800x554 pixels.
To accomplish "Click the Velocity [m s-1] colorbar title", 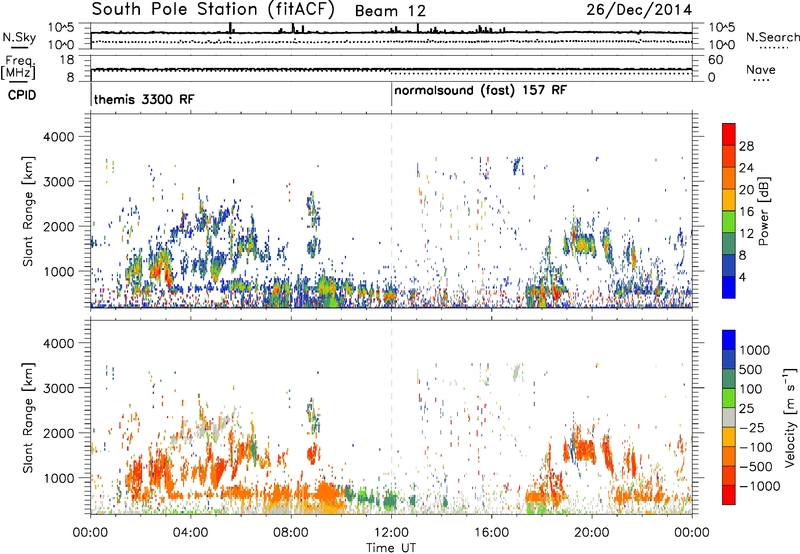I will point(790,417).
